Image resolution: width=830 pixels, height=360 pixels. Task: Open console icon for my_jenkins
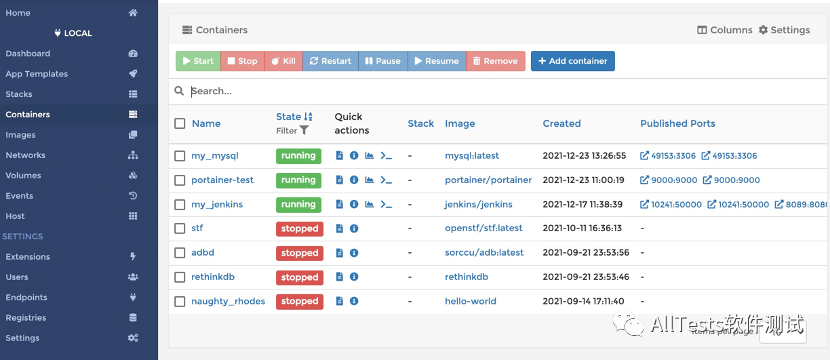[386, 204]
